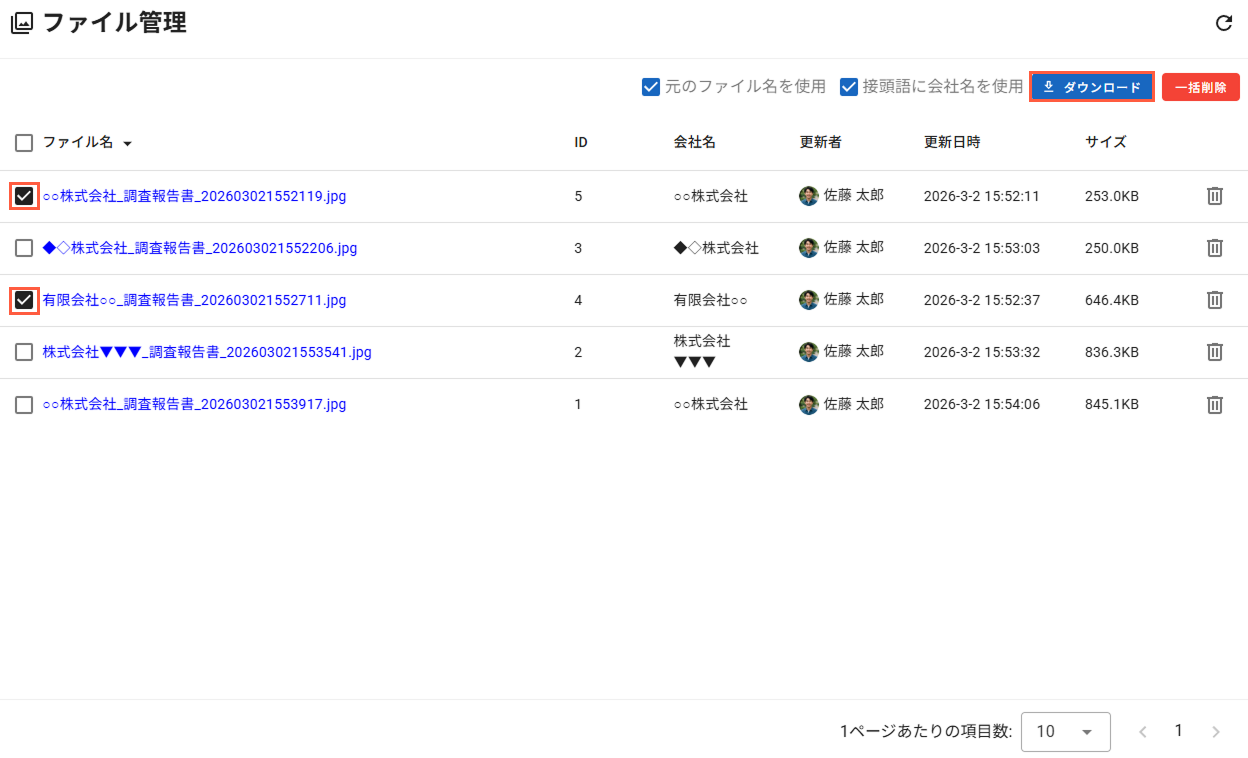Click the refresh icon at top right
Viewport: 1248px width, 758px height.
[1223, 23]
